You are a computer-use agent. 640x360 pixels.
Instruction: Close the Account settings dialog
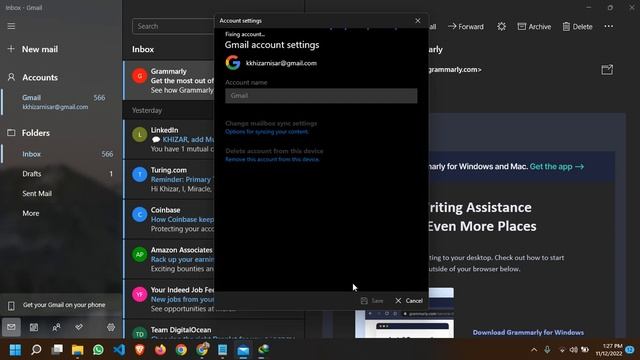click(418, 20)
